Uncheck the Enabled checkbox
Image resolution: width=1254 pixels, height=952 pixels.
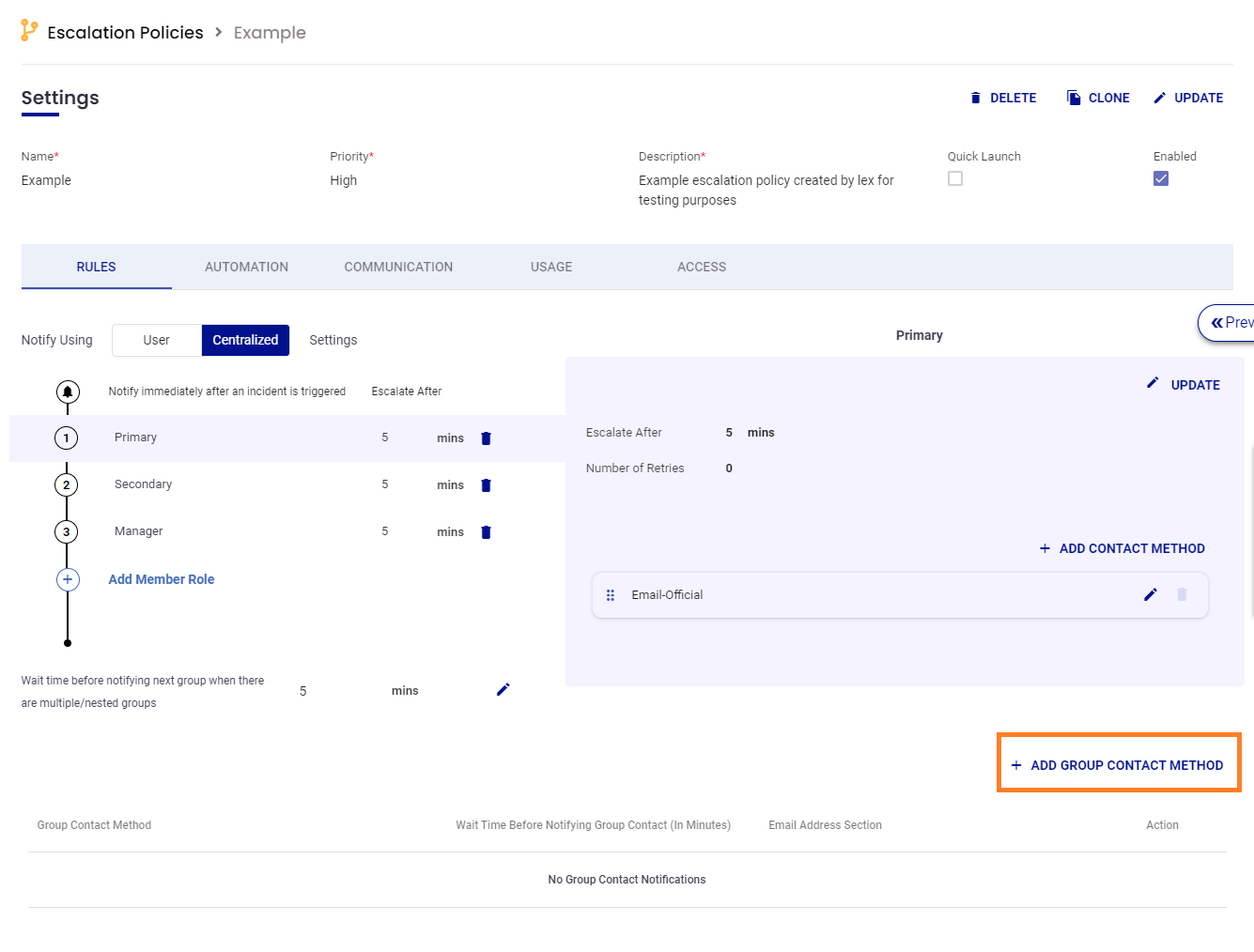click(x=1161, y=178)
